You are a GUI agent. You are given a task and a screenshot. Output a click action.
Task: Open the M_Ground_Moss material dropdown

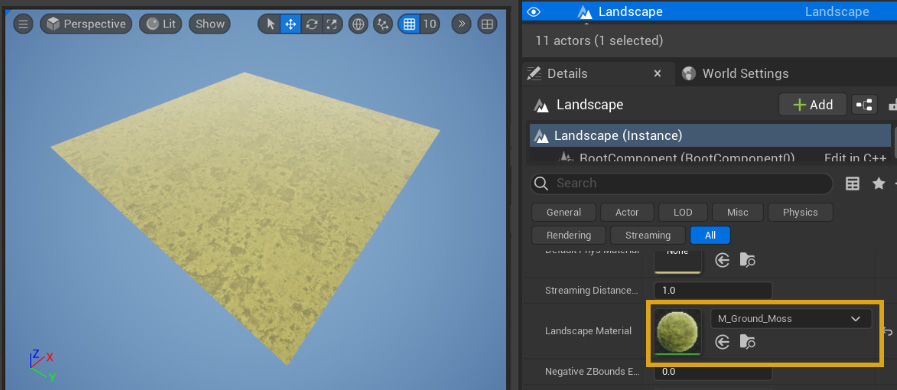point(791,319)
